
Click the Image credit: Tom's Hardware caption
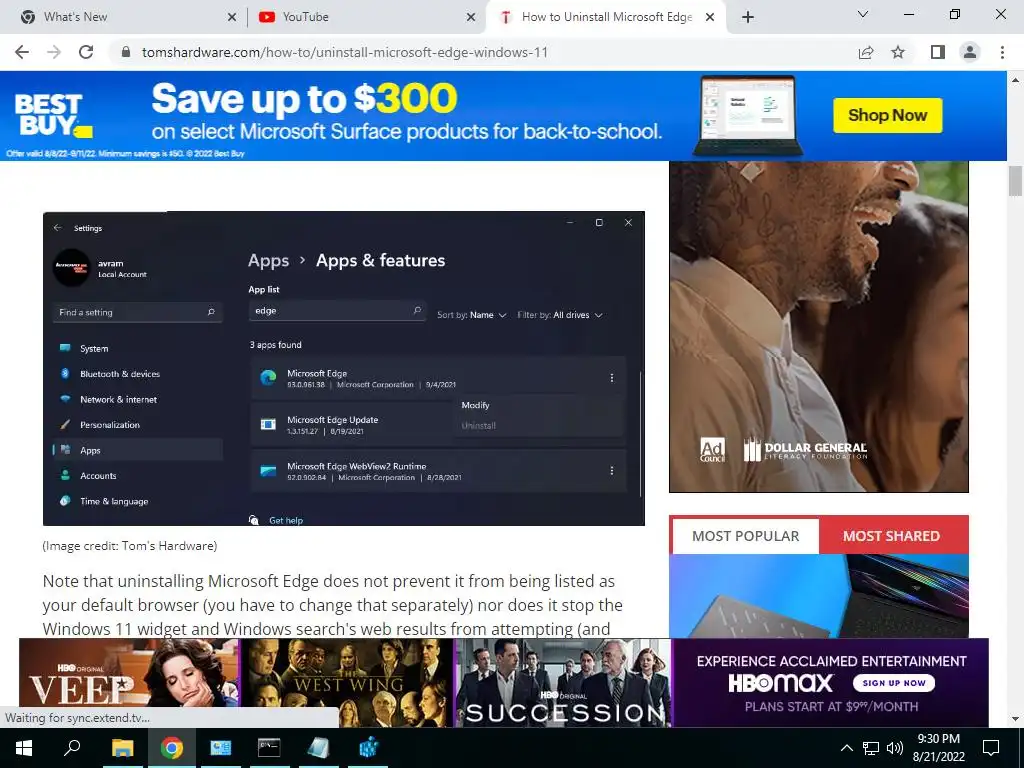pos(130,546)
